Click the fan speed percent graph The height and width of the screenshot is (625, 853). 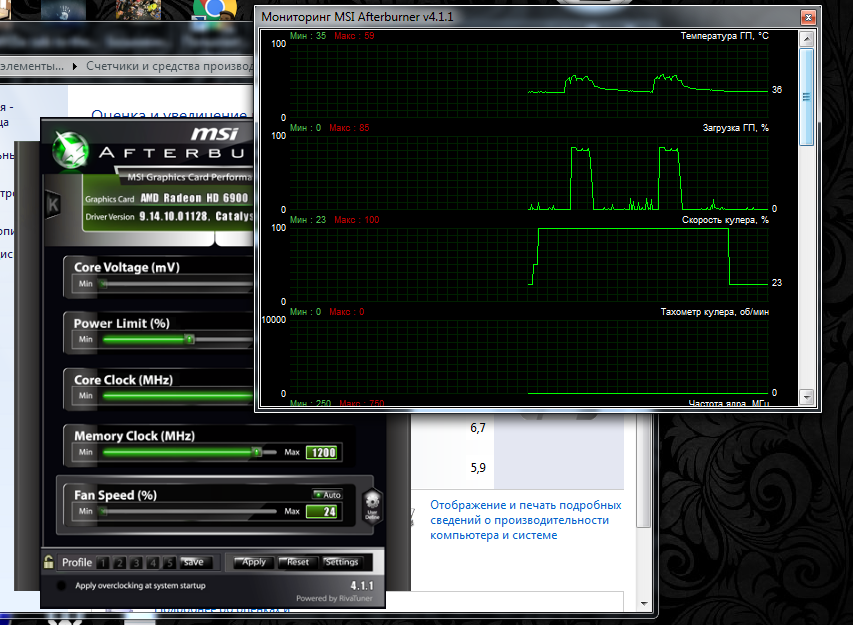coord(529,264)
